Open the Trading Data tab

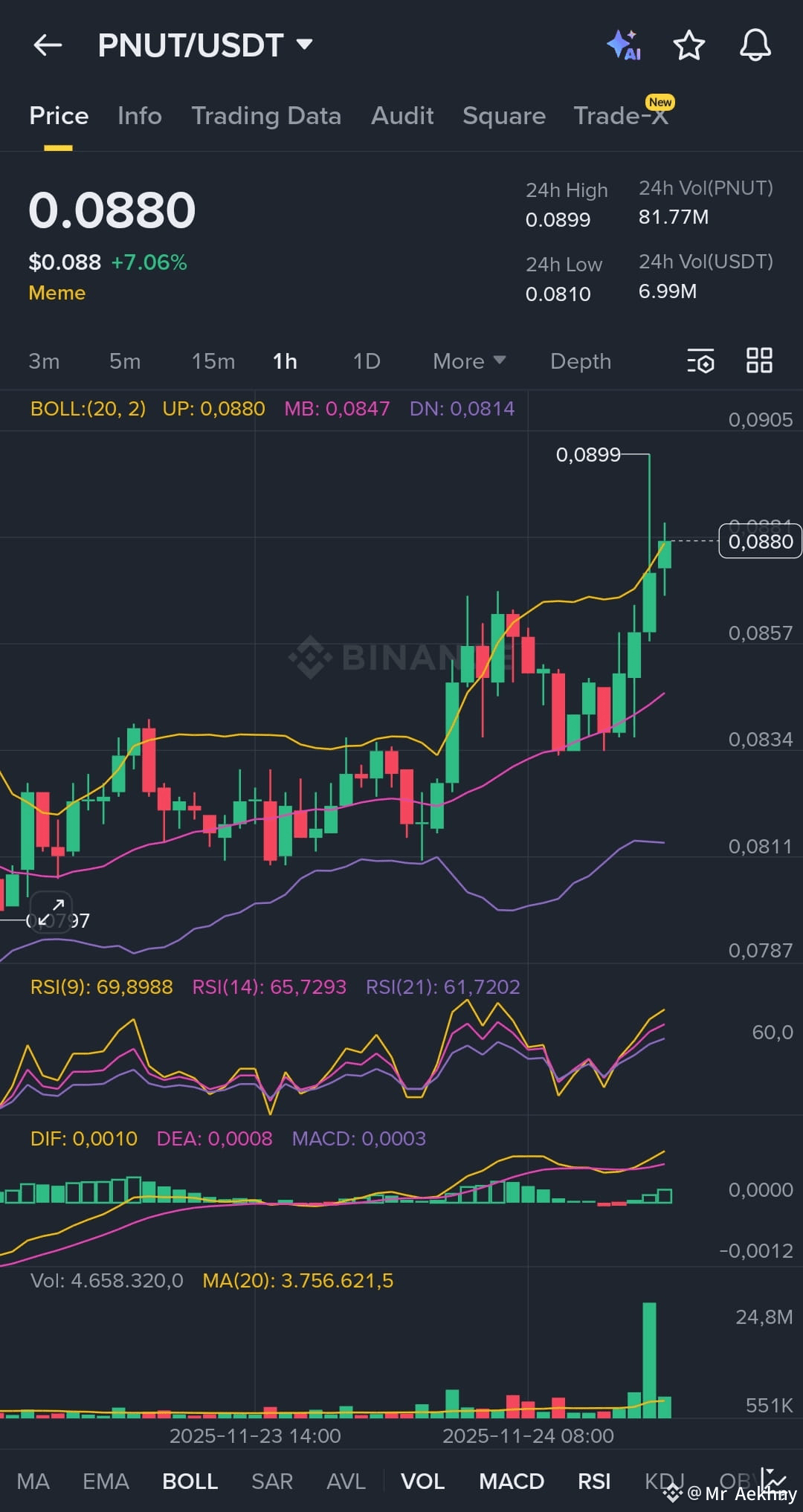point(266,116)
